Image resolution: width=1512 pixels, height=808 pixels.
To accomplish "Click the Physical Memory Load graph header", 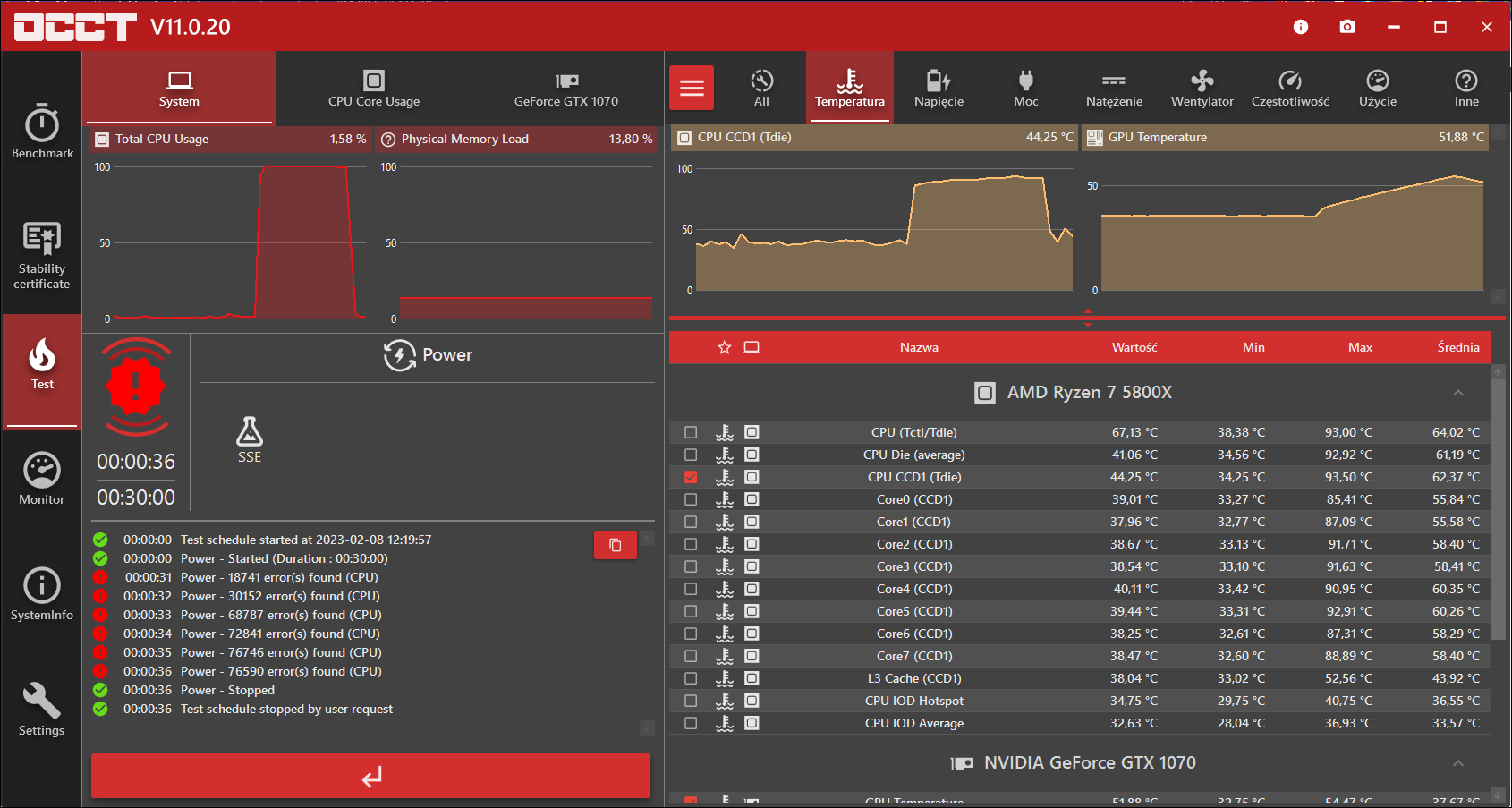I will [516, 139].
